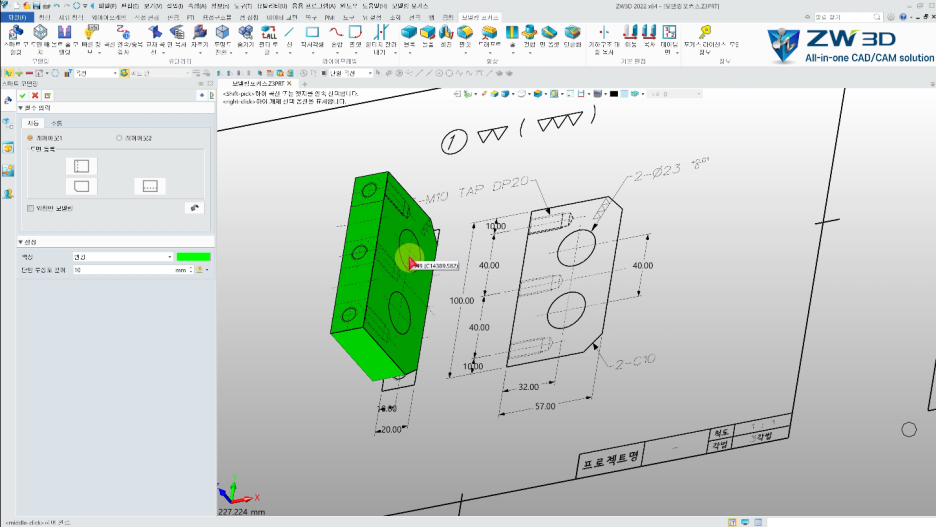Close the Z3PRT document tab

pyautogui.click(x=290, y=84)
